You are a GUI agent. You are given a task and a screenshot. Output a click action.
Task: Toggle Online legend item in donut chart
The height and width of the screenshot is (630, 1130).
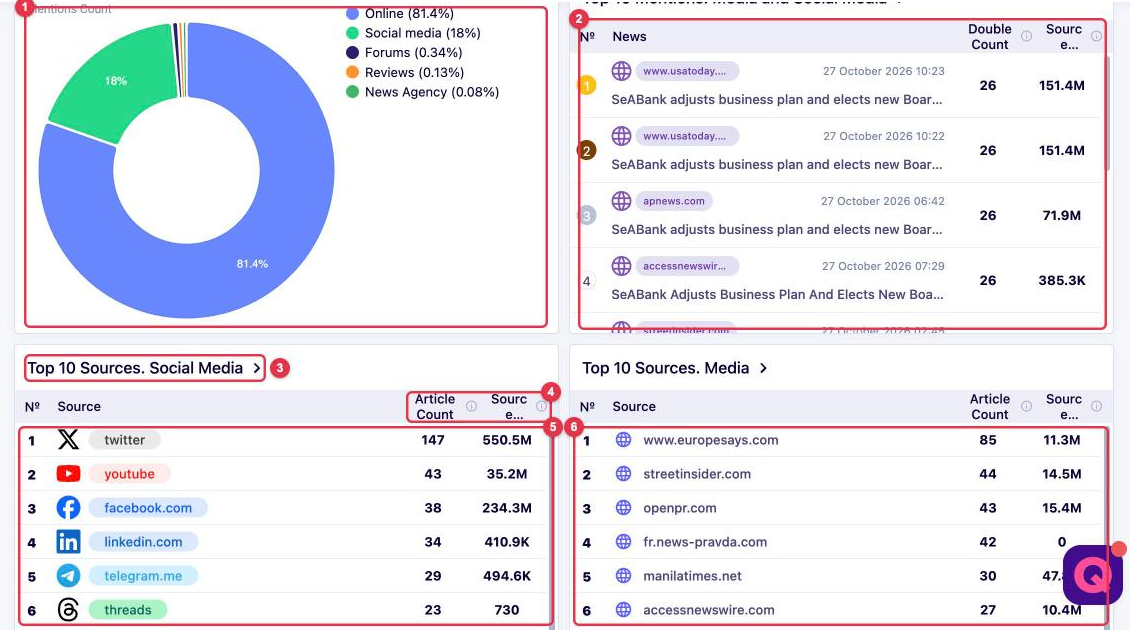pyautogui.click(x=400, y=13)
